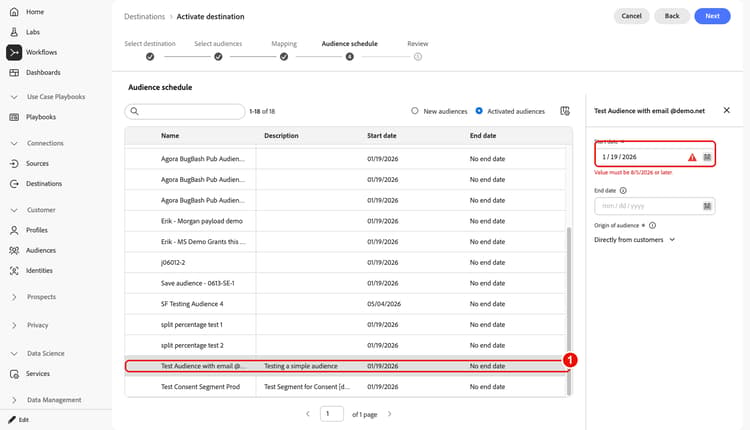Sort by the End date column header
The height and width of the screenshot is (430, 750).
point(483,136)
